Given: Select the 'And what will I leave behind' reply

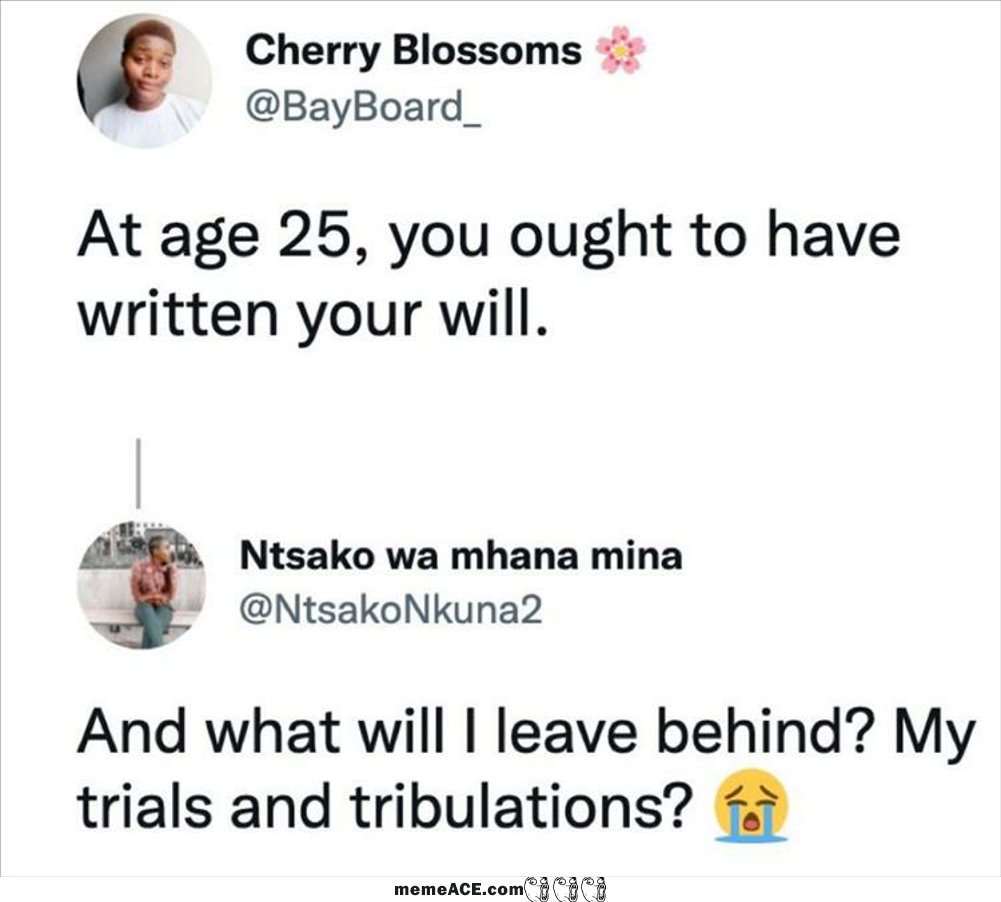Looking at the screenshot, I should point(525,770).
